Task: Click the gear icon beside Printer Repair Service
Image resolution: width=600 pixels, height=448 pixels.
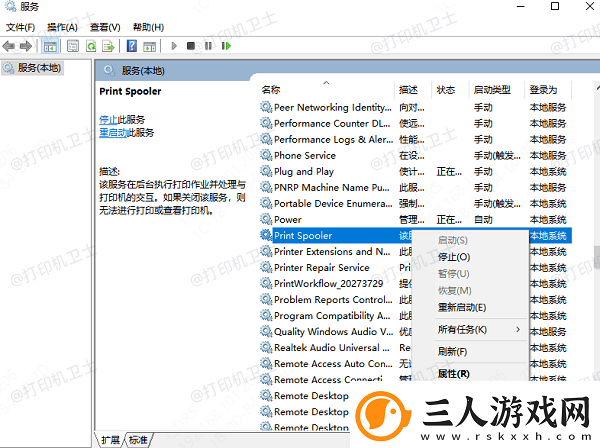Action: [266, 267]
